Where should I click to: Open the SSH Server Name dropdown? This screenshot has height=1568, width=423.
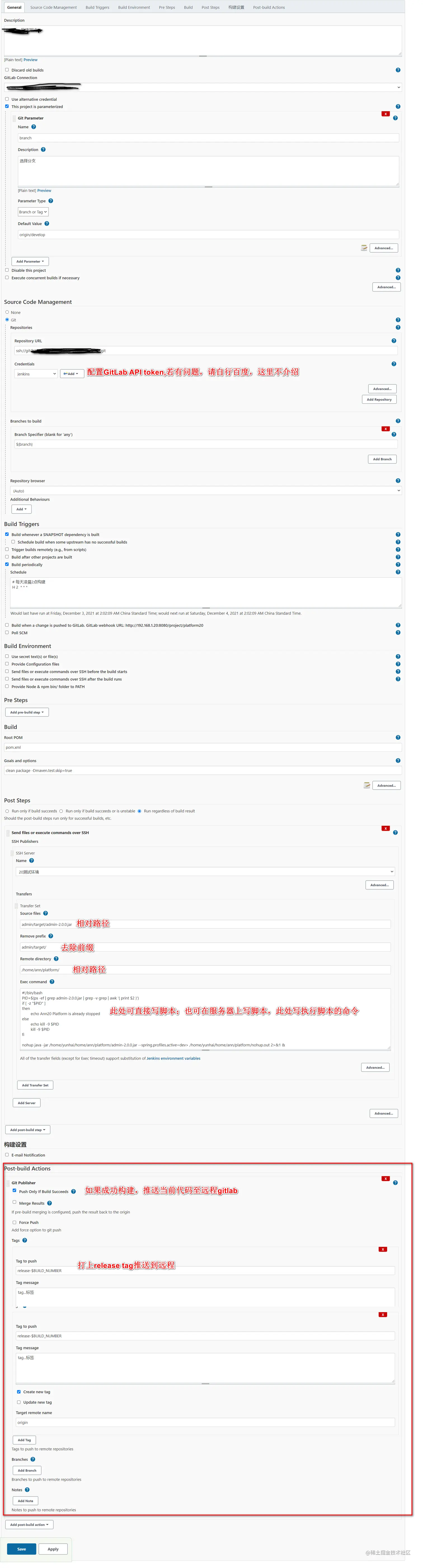click(205, 872)
